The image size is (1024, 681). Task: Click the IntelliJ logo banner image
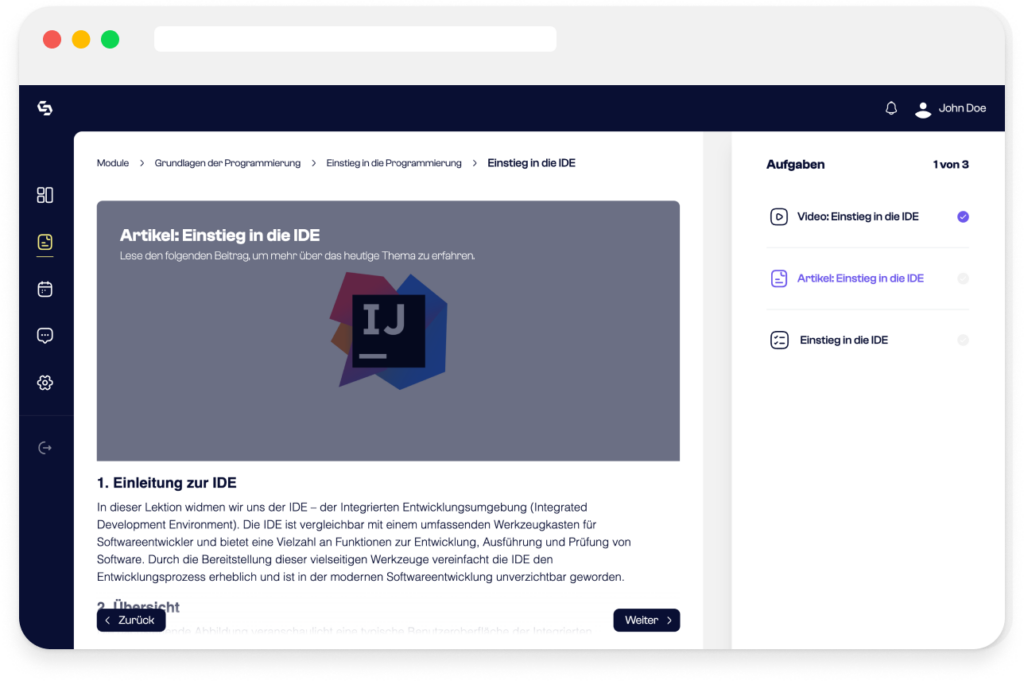pyautogui.click(x=389, y=331)
